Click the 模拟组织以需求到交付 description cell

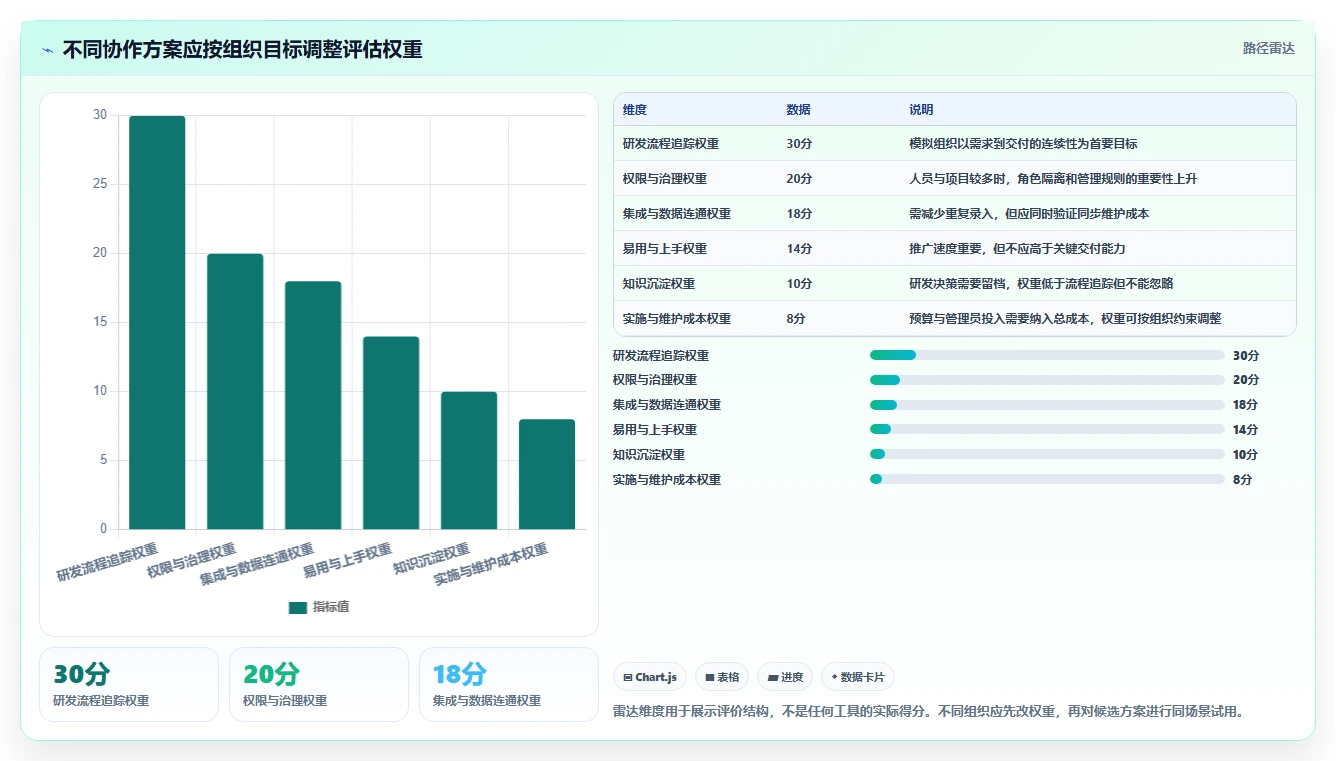coord(1097,144)
